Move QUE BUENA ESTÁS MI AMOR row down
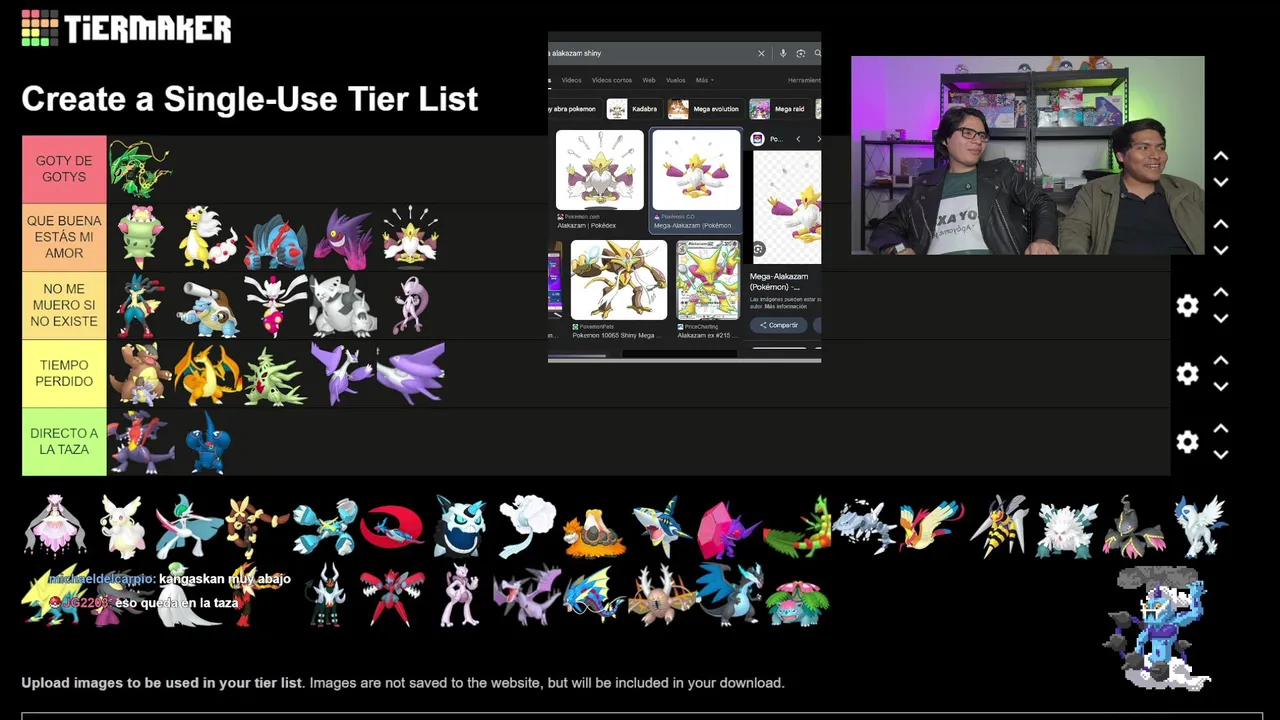This screenshot has width=1280, height=720. 1221,250
